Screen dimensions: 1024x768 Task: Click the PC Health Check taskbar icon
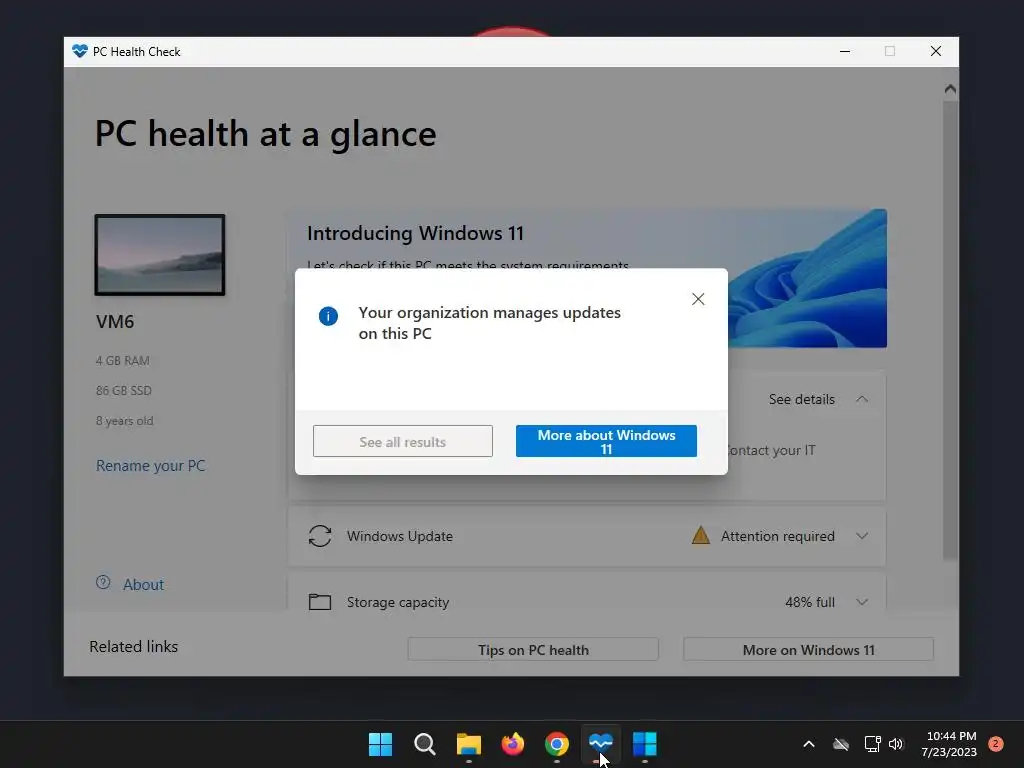(x=601, y=743)
